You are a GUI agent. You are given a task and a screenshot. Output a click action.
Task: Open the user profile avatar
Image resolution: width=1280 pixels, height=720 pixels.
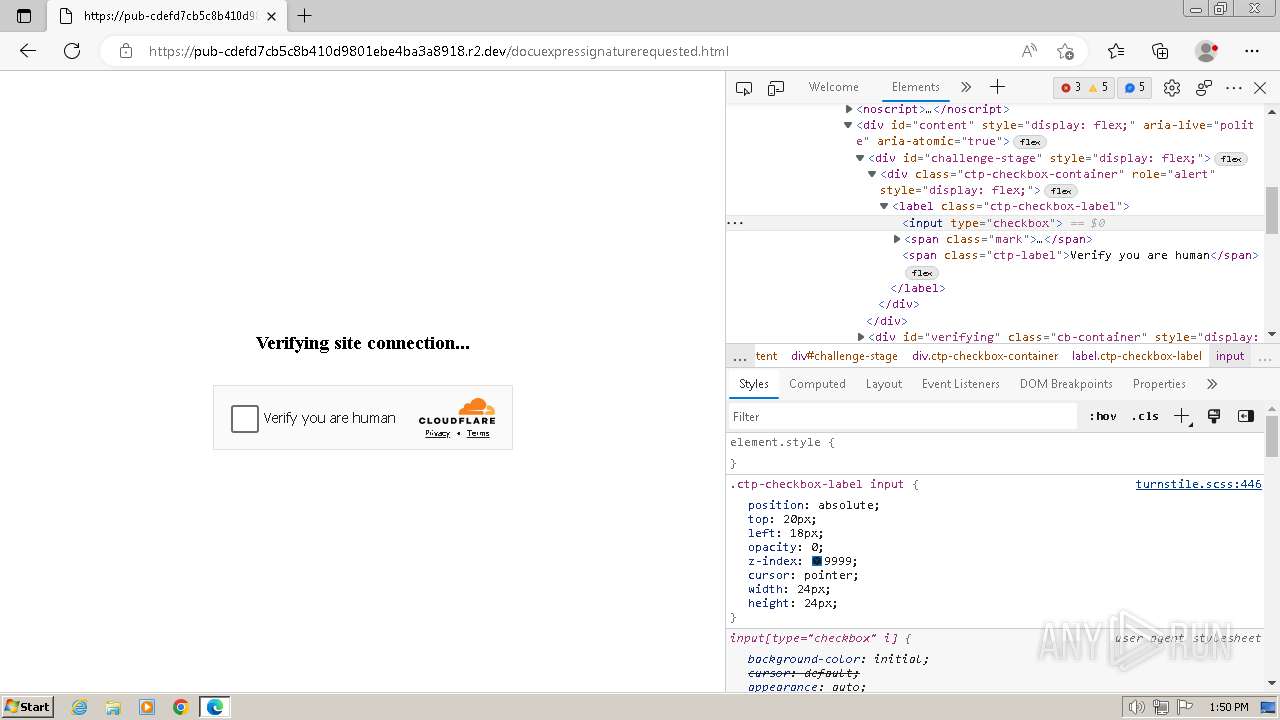tap(1206, 51)
